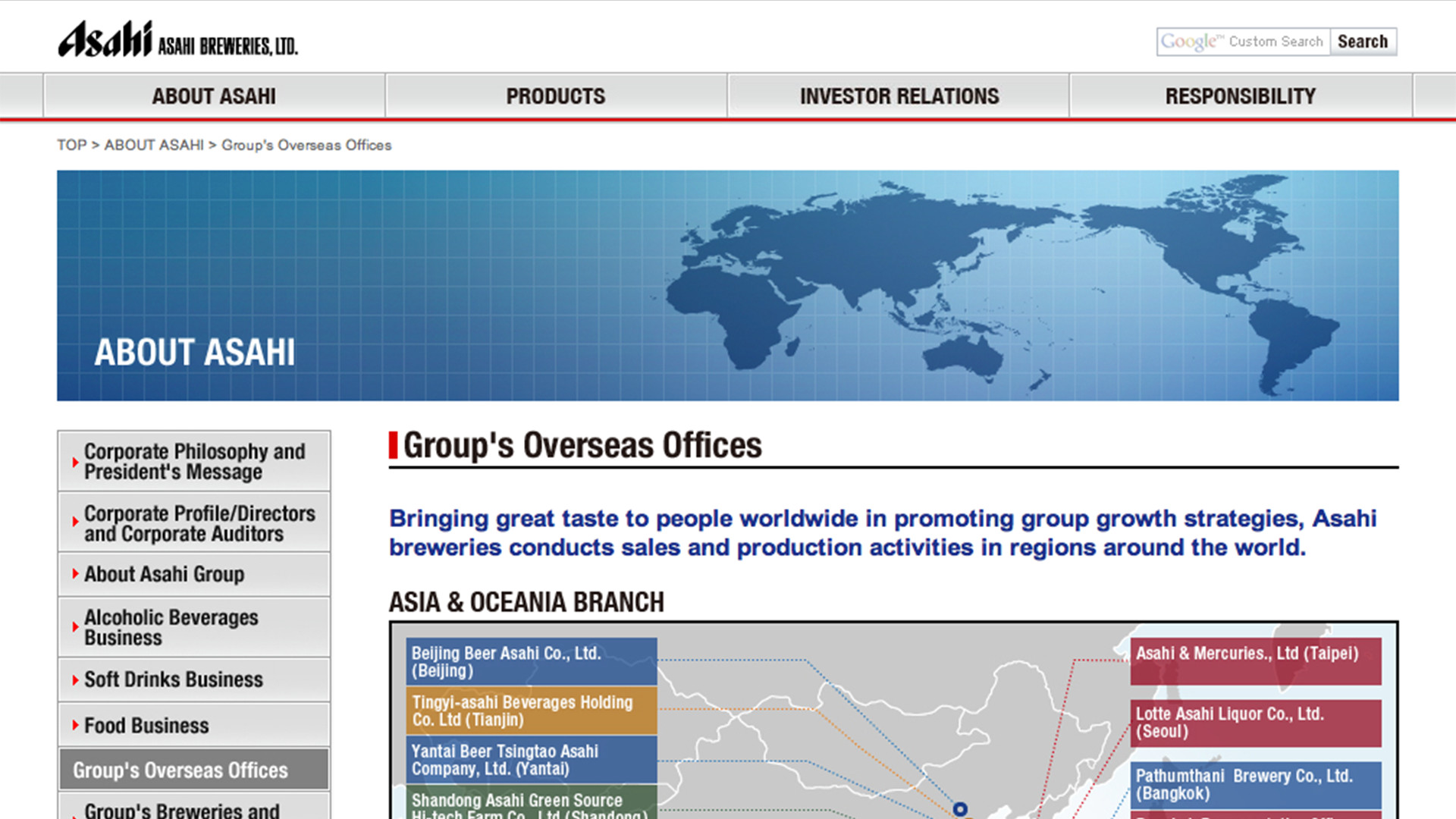The height and width of the screenshot is (819, 1456).
Task: Click Yantai Beer Tsingtao Asahi Company label
Action: coord(532,759)
